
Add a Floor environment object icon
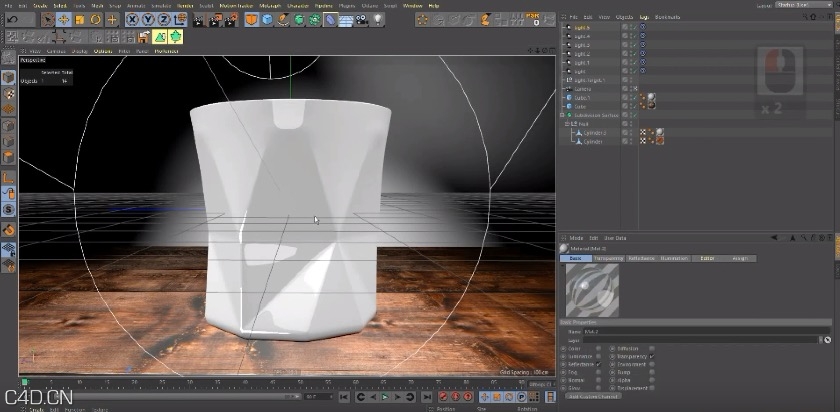point(346,20)
